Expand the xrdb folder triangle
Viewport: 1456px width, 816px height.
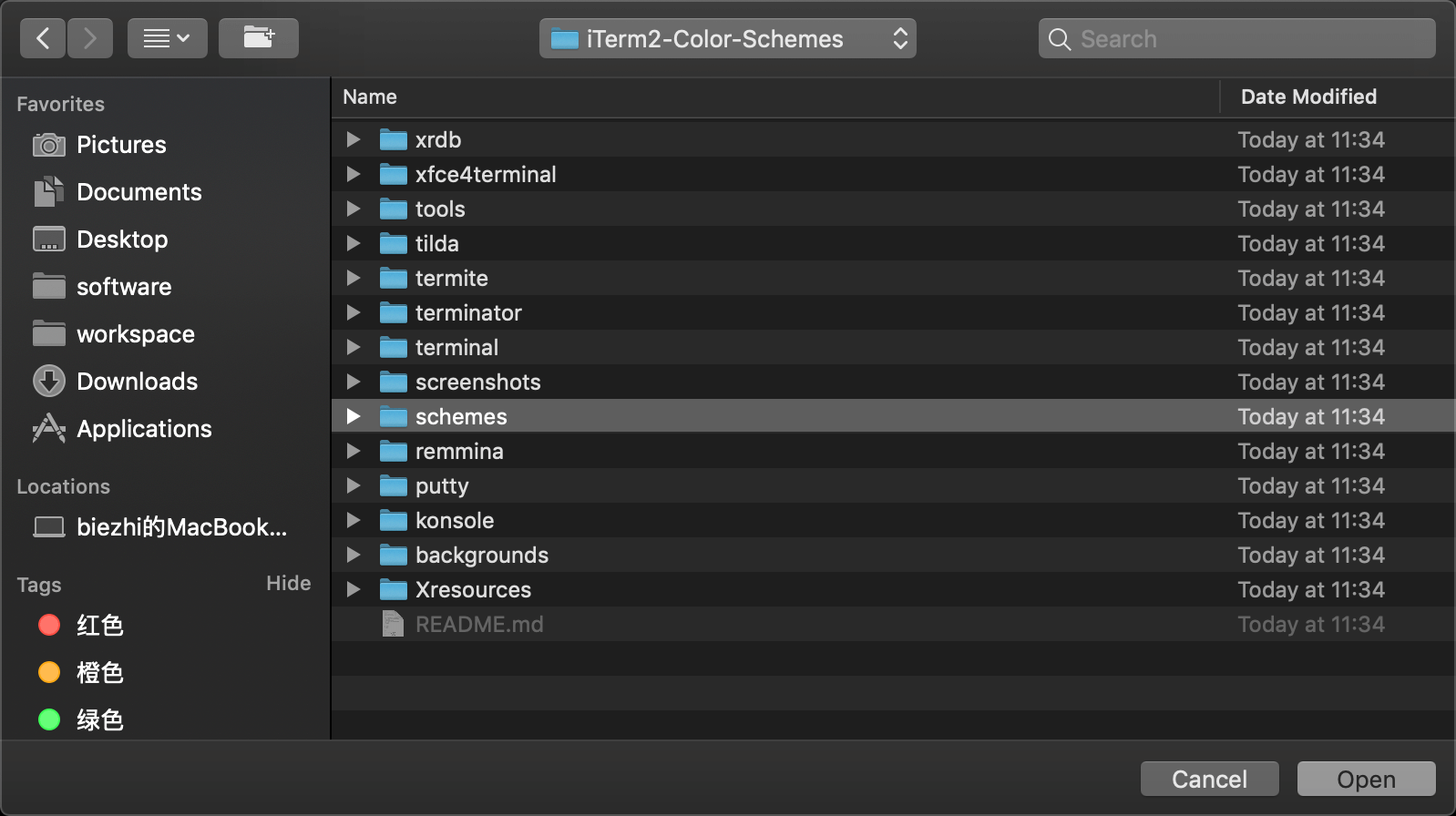(354, 139)
